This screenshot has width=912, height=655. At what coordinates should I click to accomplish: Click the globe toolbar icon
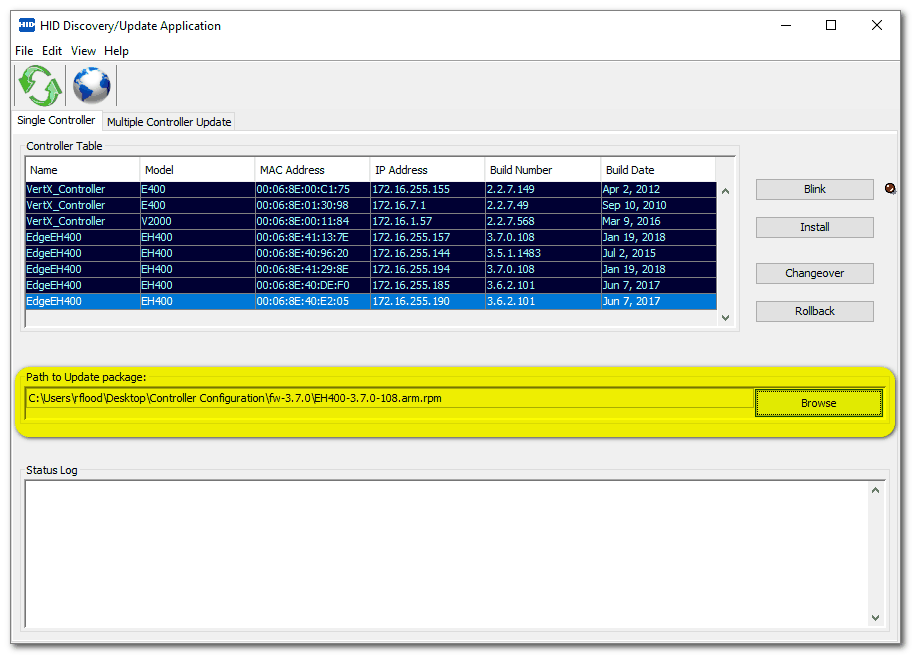91,85
